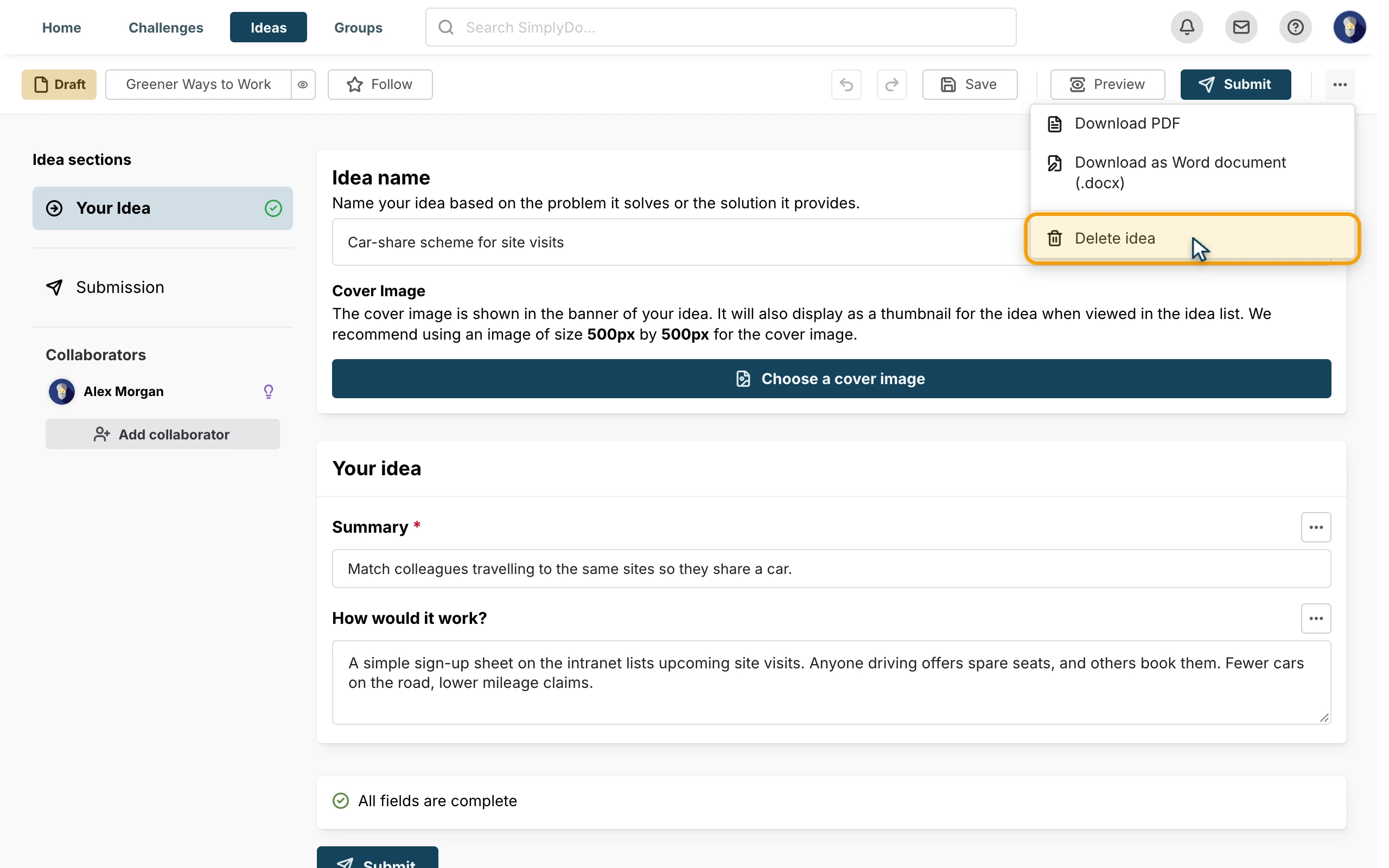Add collaborator to the idea

162,434
